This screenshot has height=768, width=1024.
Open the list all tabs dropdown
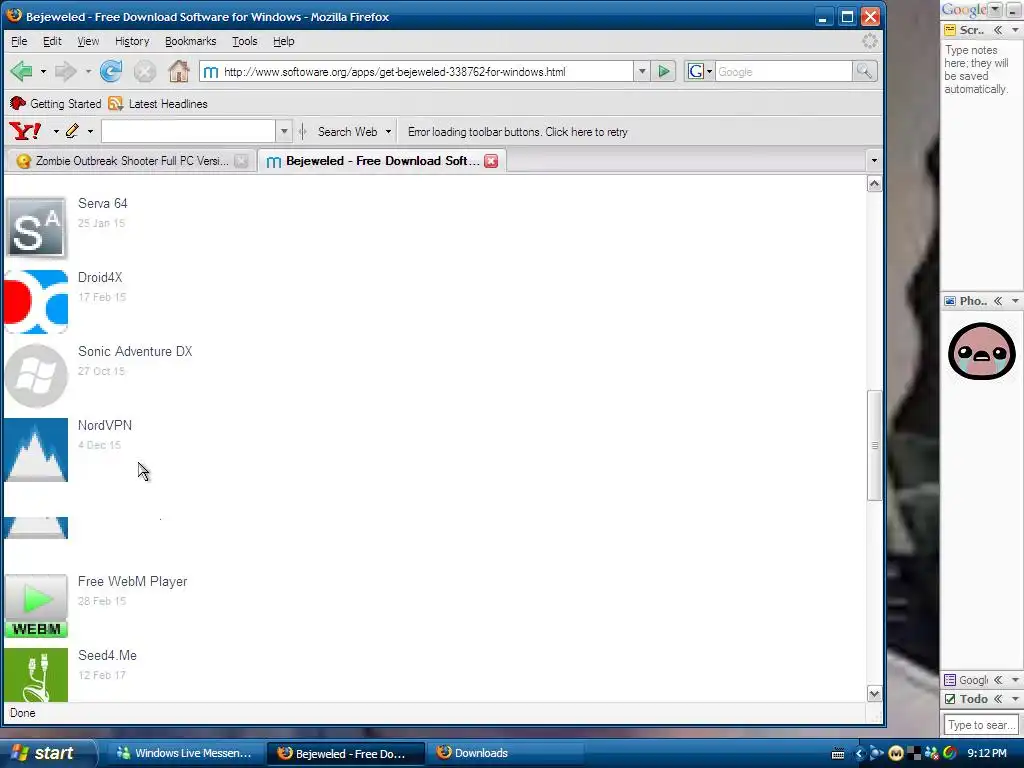coord(874,161)
